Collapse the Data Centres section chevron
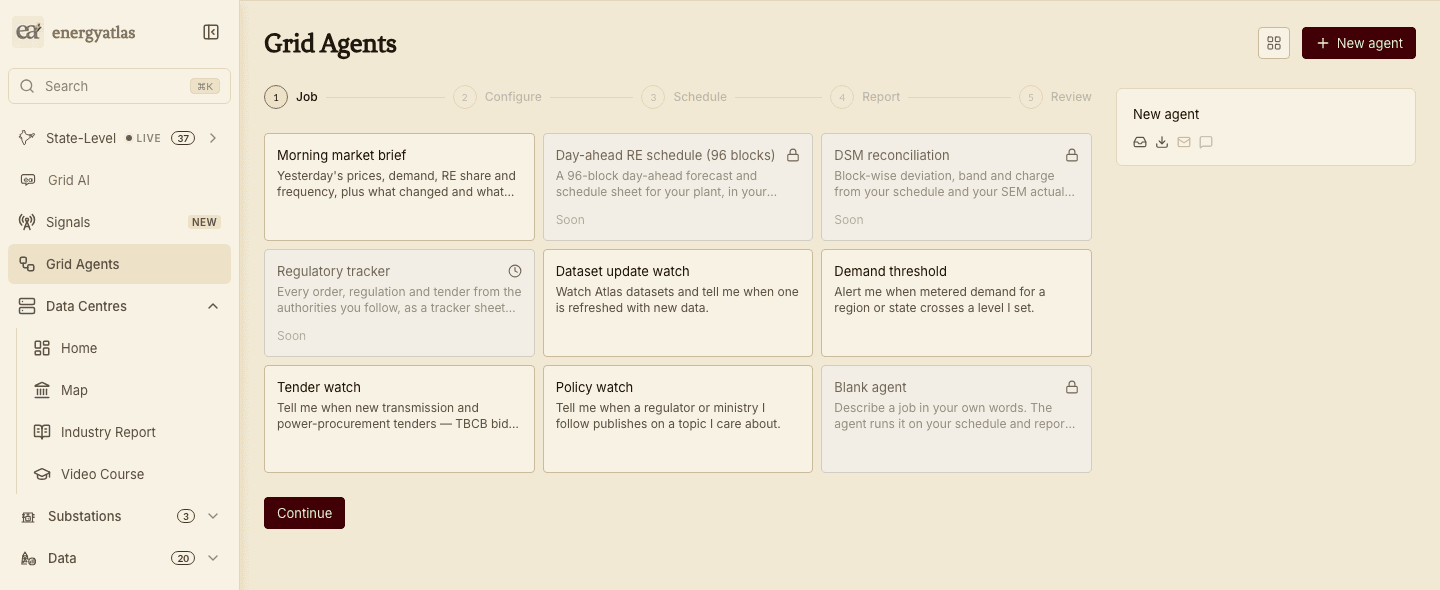The height and width of the screenshot is (590, 1440). 213,306
